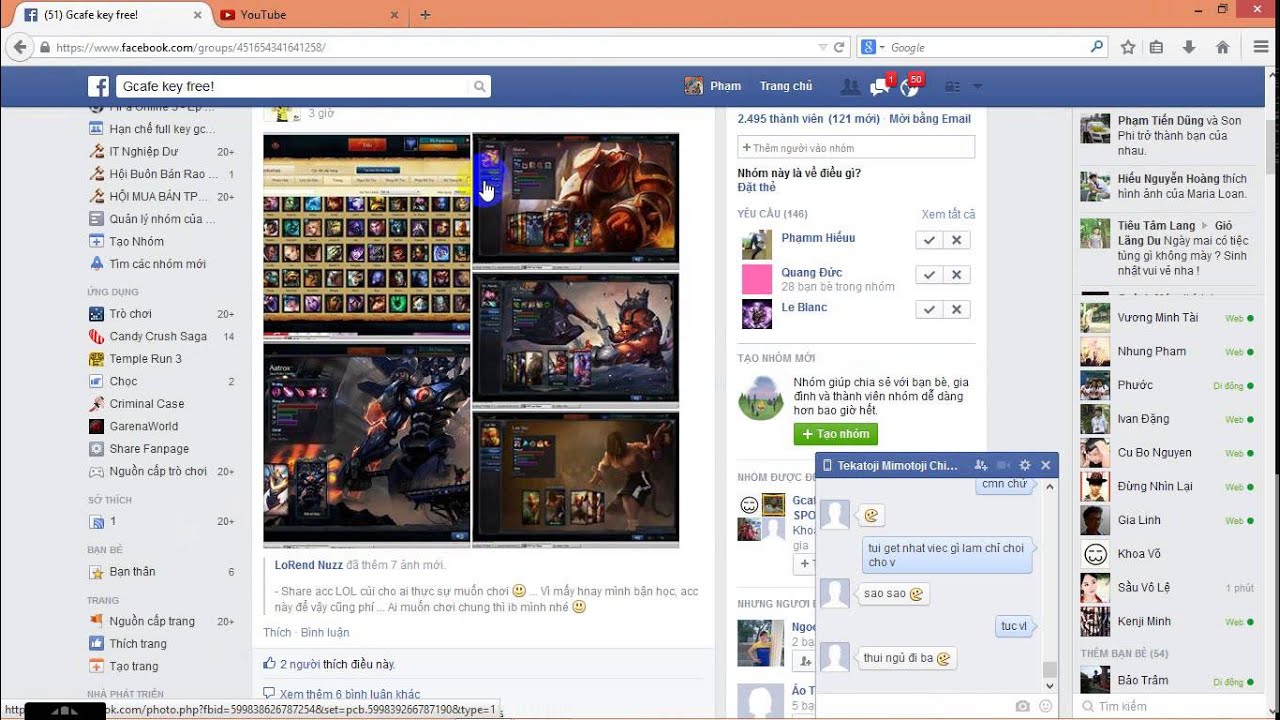Open Share Fanpage in sidebar
Screen dimensions: 1280x720
(149, 449)
